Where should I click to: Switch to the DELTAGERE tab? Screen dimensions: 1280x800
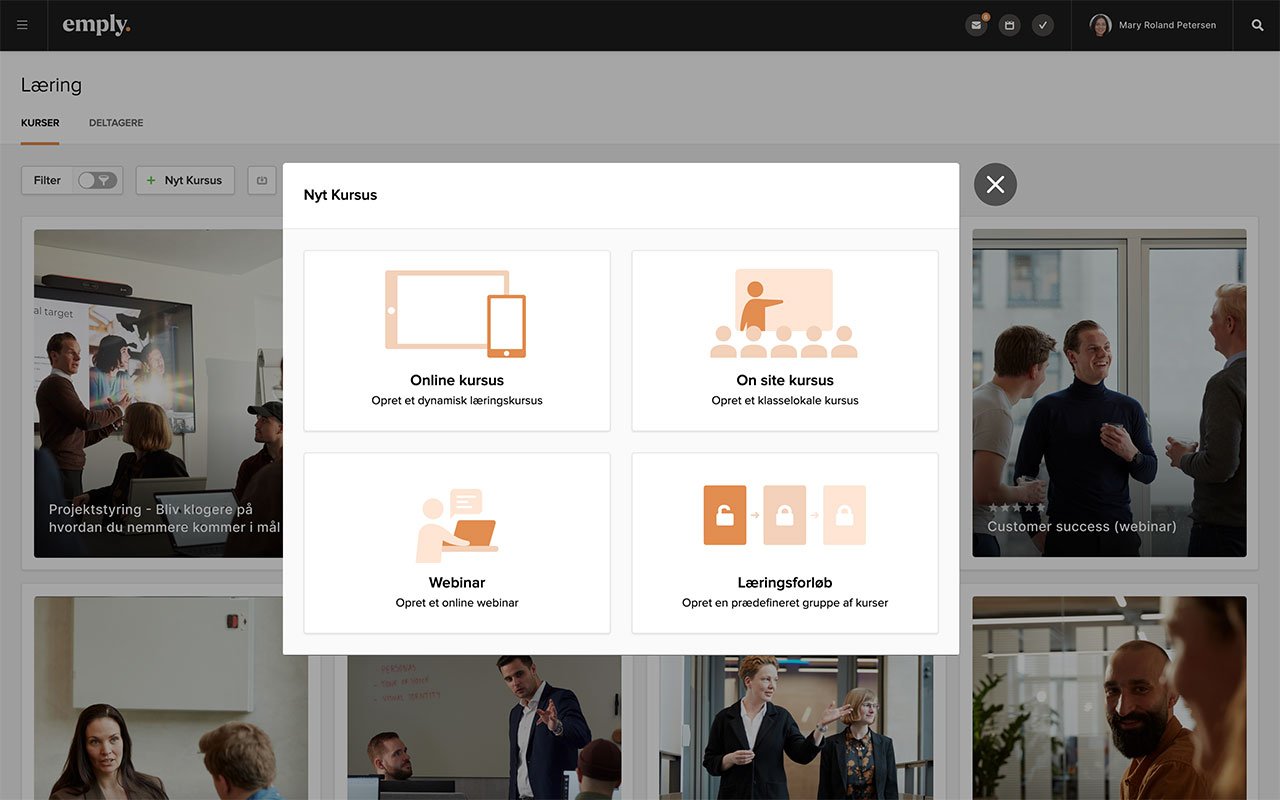point(116,123)
